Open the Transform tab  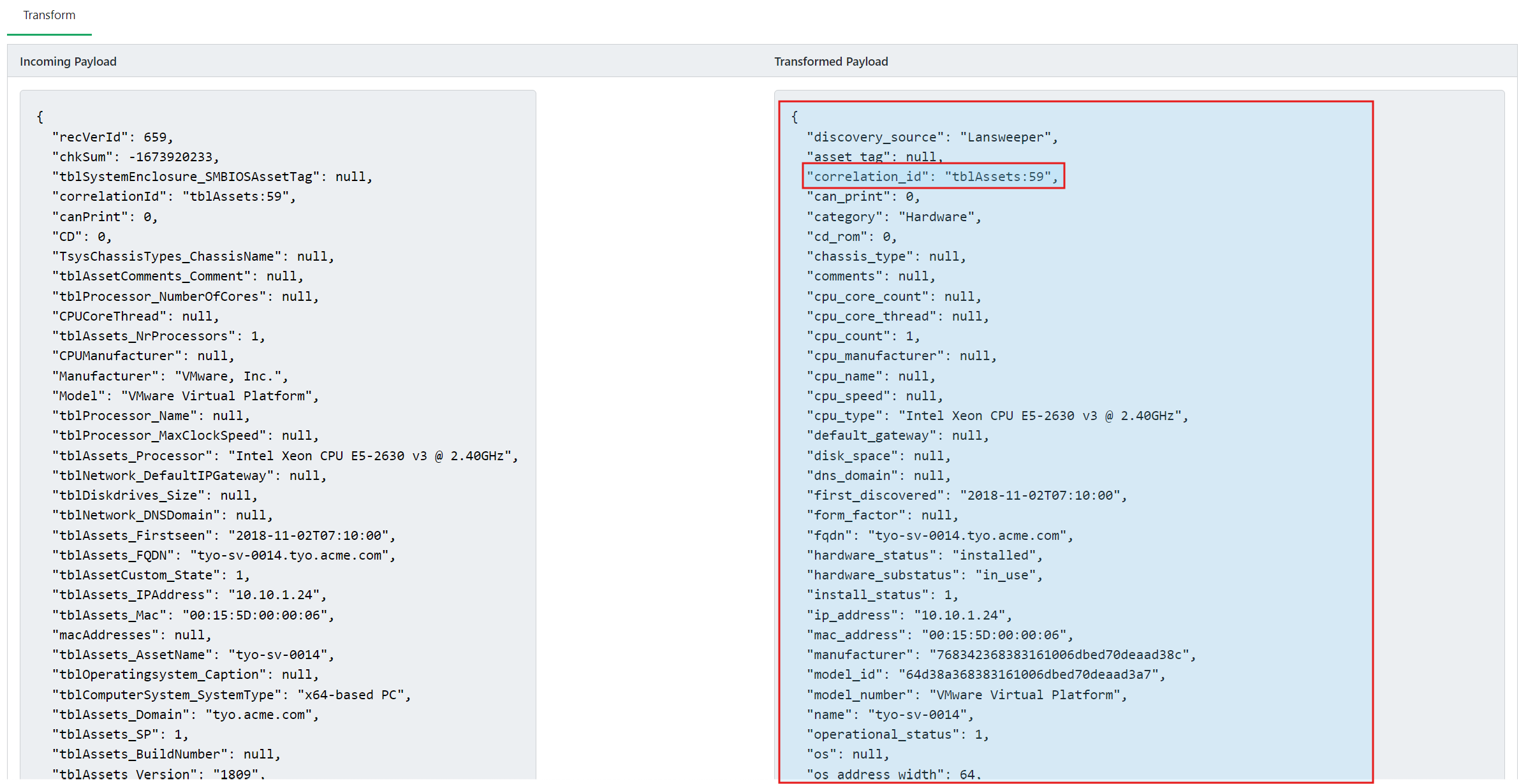coord(49,15)
